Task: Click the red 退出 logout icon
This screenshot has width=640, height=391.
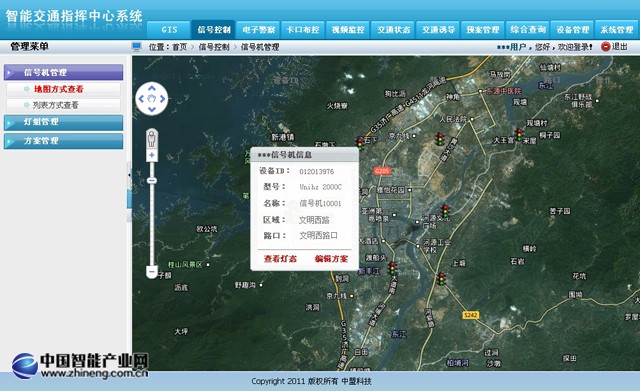Action: click(605, 47)
